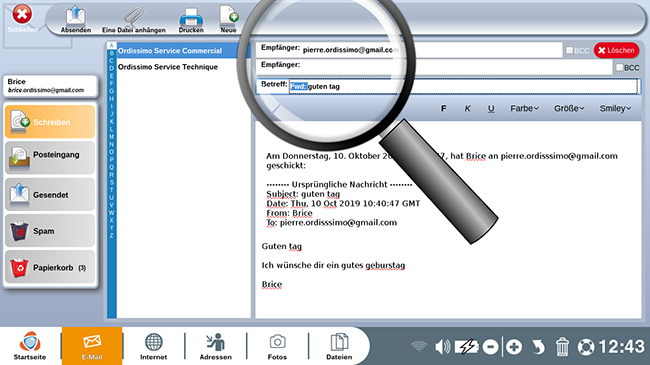Screen dimensions: 650x365
Task: Click the 'Date: Thu, 10 Oct 2019' line
Action: (343, 204)
